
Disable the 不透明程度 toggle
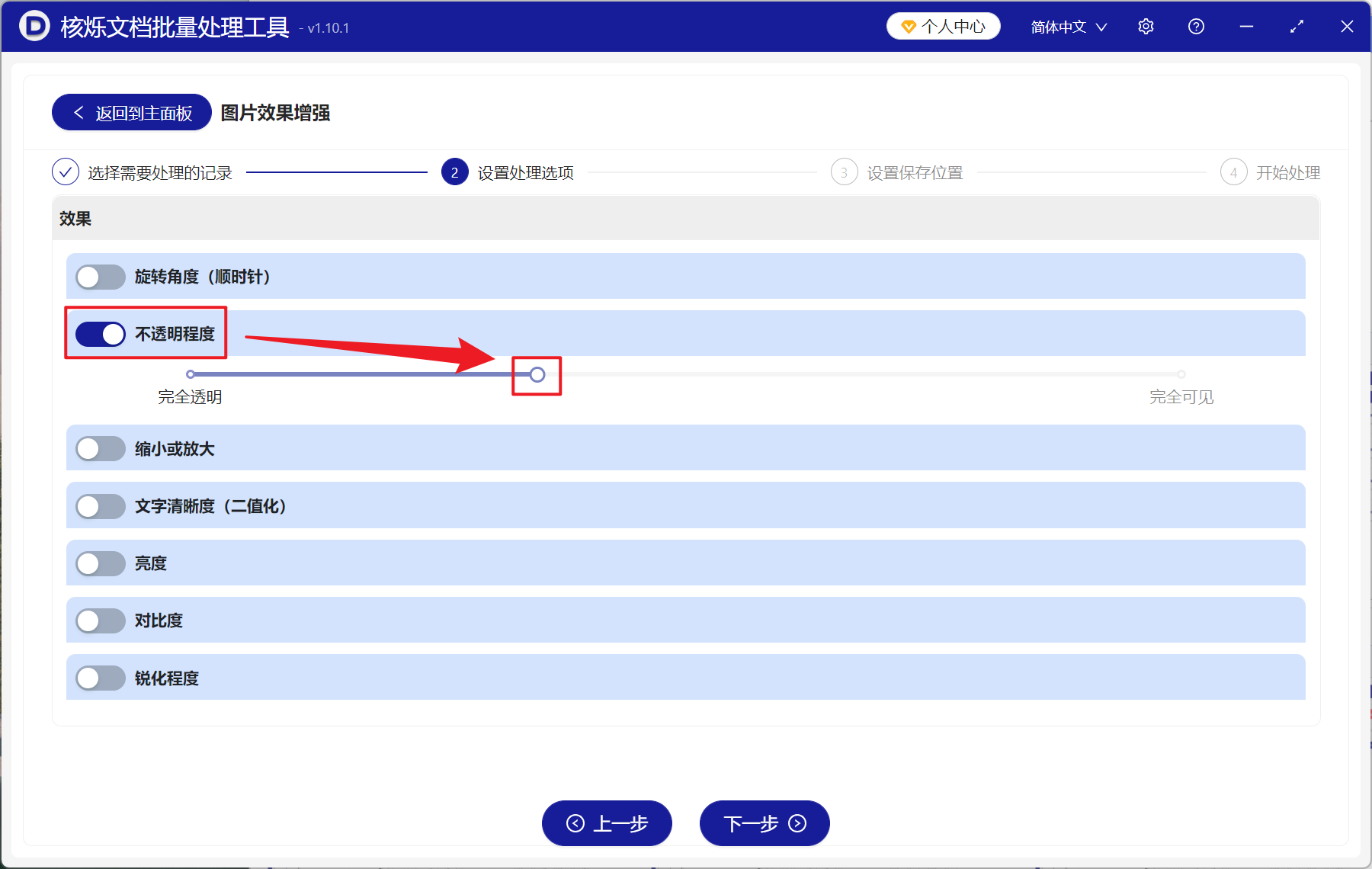coord(100,334)
